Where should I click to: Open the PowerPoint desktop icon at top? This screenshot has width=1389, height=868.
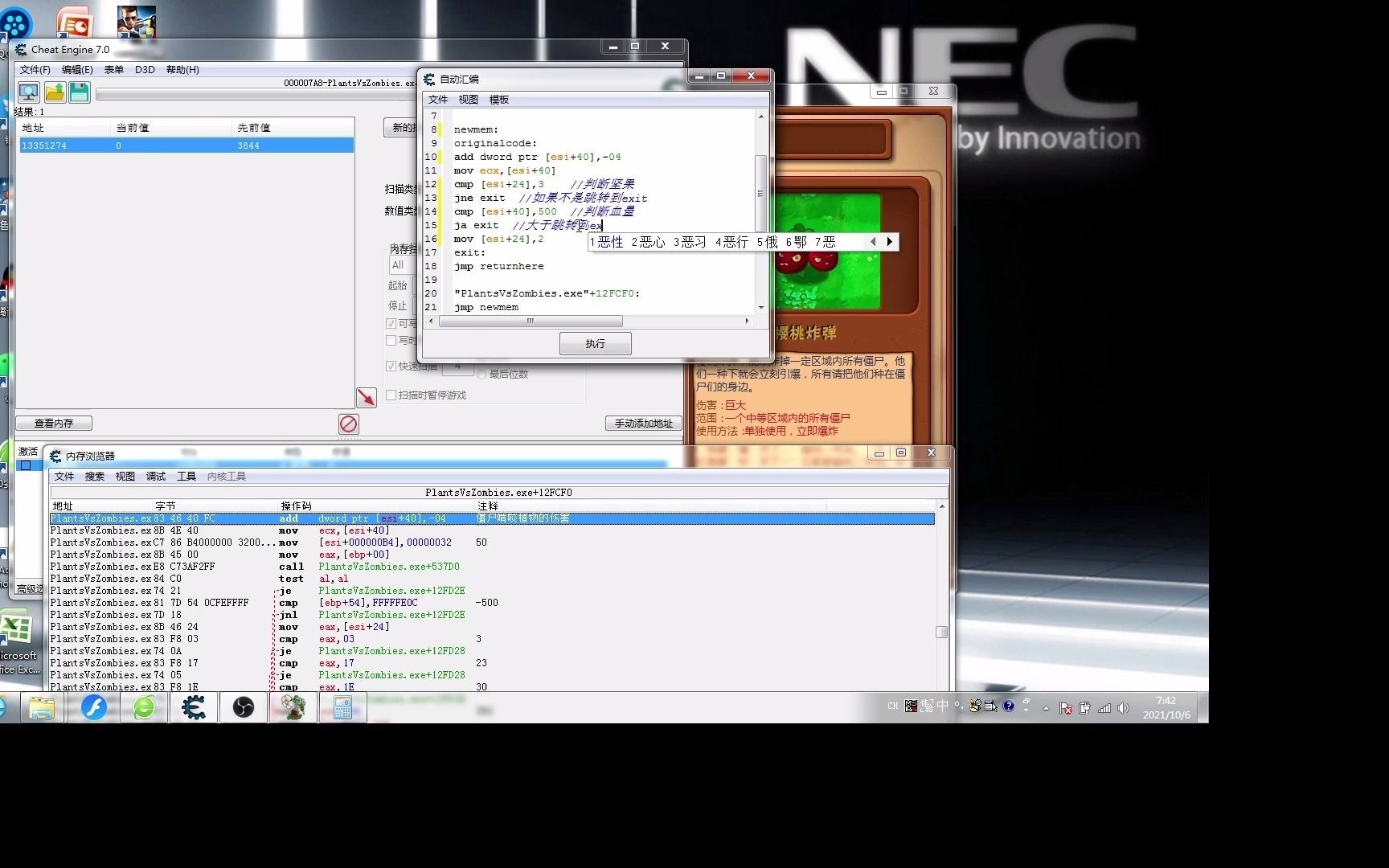pyautogui.click(x=74, y=21)
